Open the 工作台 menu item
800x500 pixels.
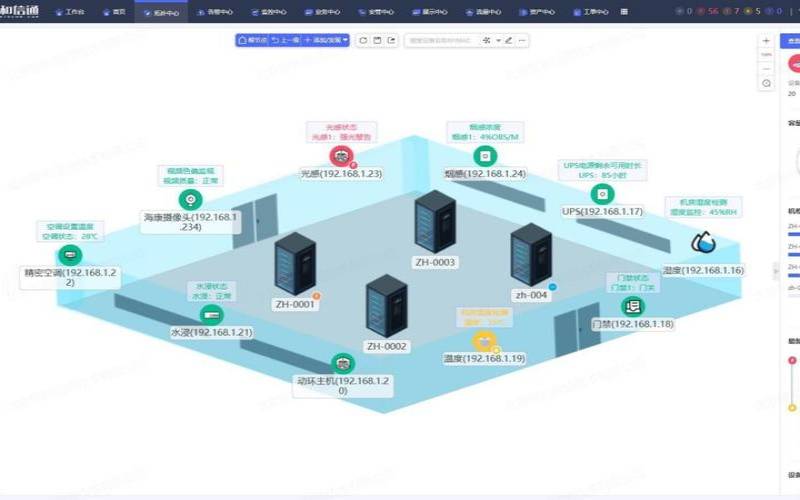(70, 12)
